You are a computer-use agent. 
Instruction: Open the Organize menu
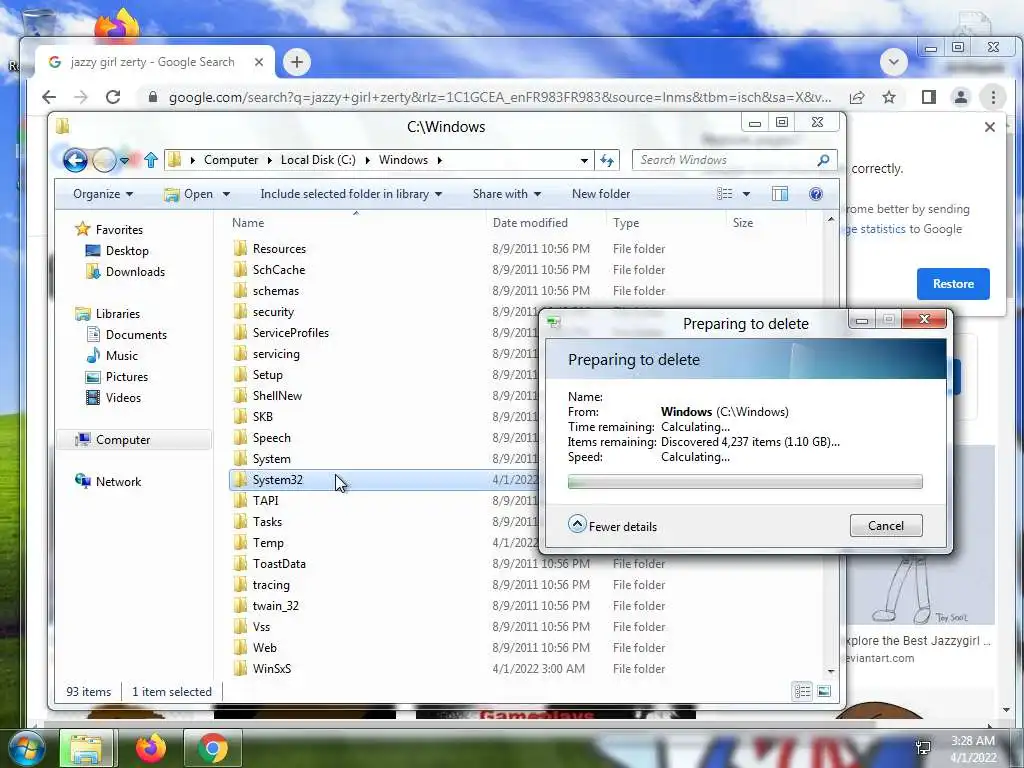click(x=103, y=194)
